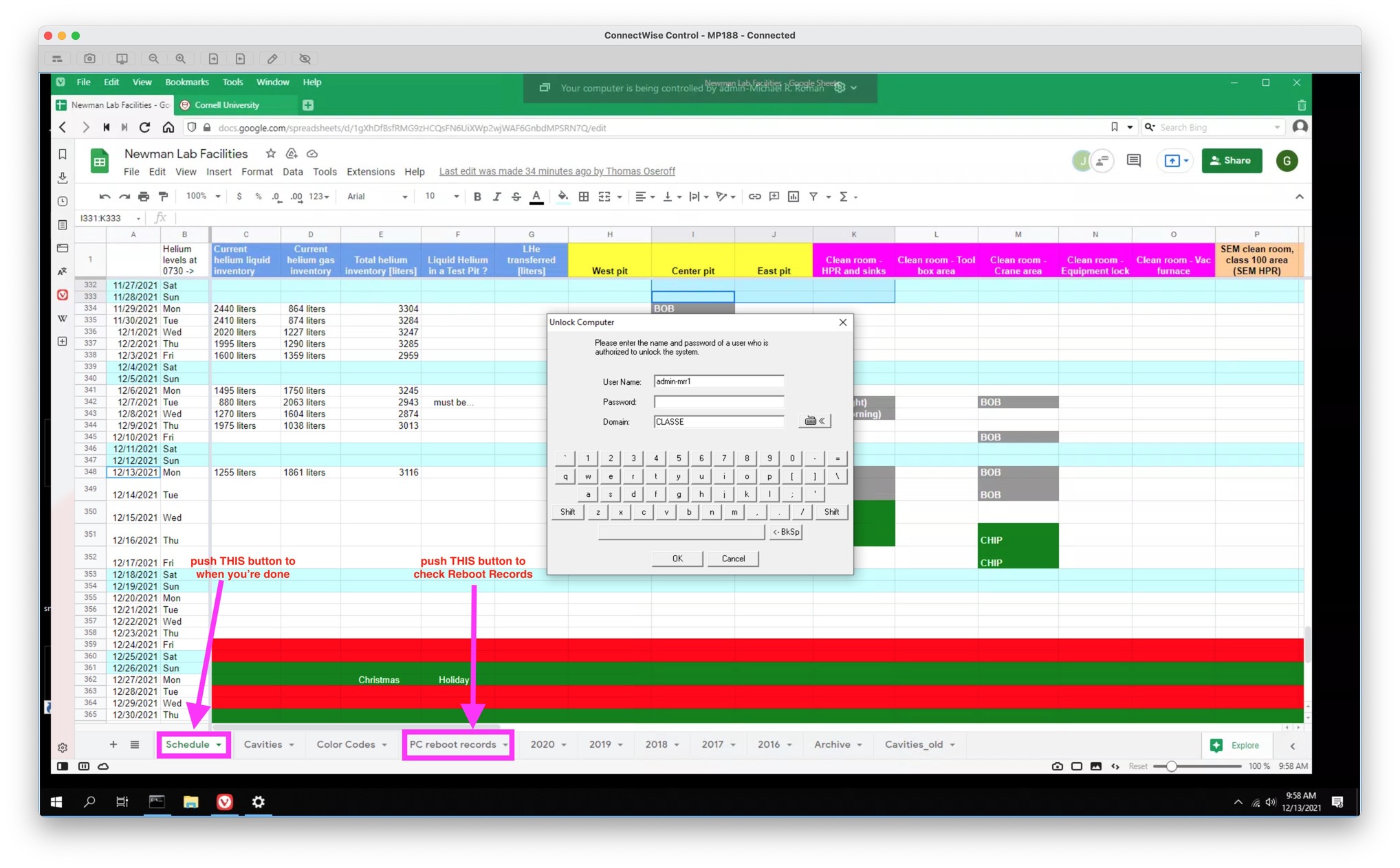Click the browser Home icon
Screen dimensions: 1400x868
point(168,128)
